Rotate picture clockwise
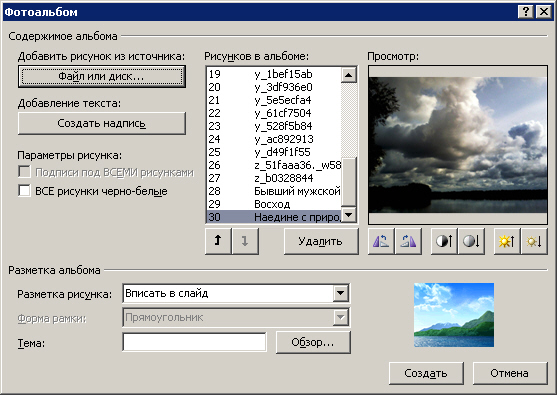This screenshot has height=395, width=557. [x=408, y=241]
